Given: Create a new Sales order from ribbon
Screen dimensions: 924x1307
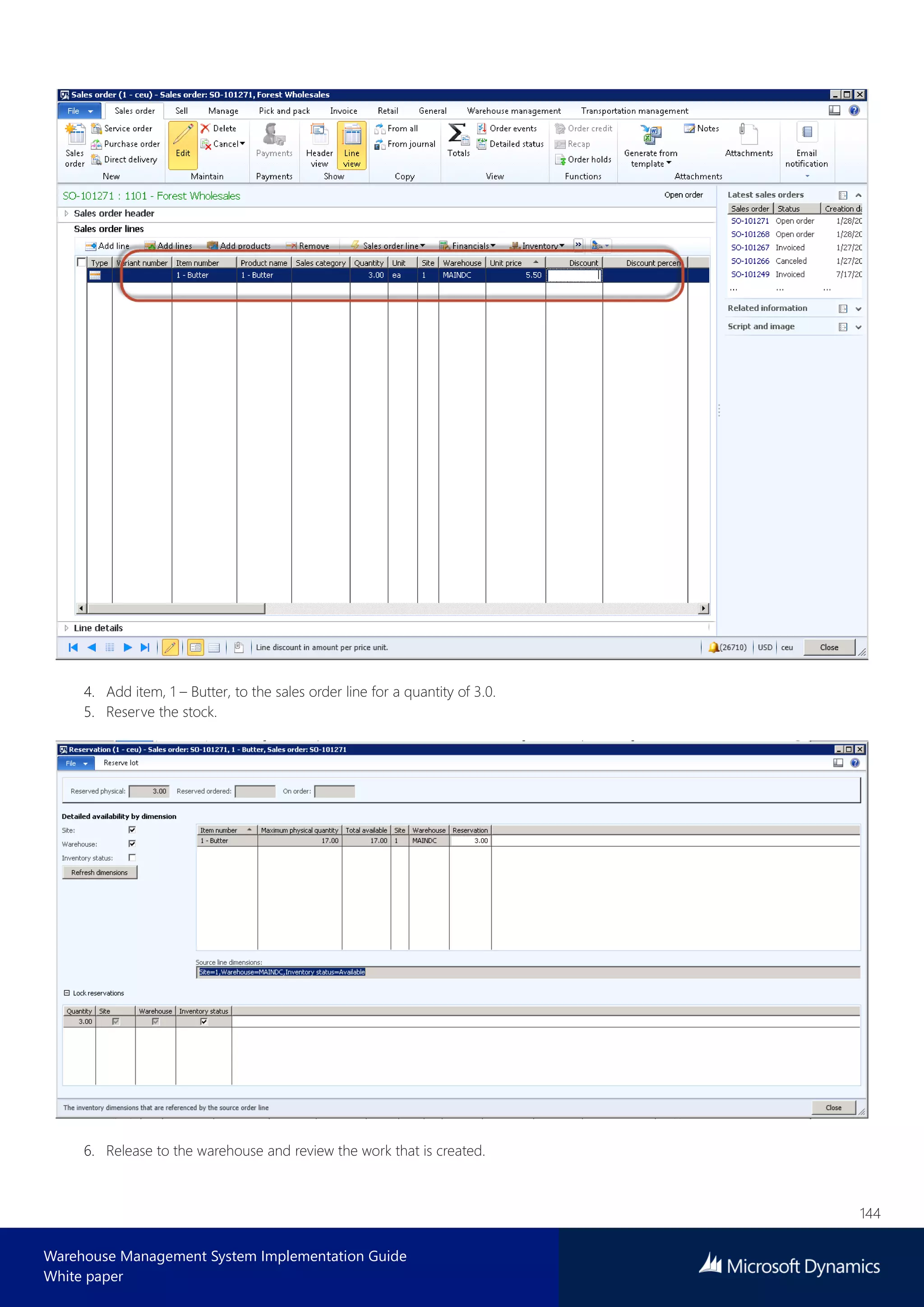Looking at the screenshot, I should coord(74,145).
